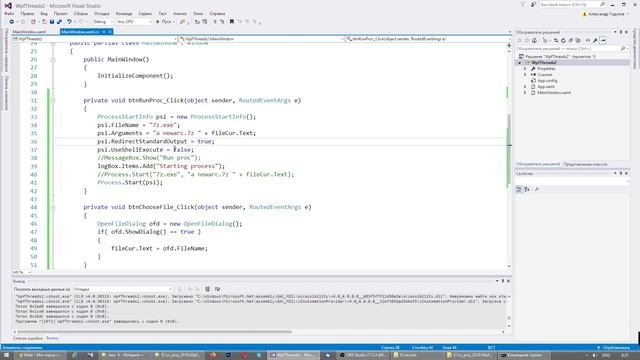Click the Windows Start button
This screenshot has height=360, width=640.
point(6,356)
